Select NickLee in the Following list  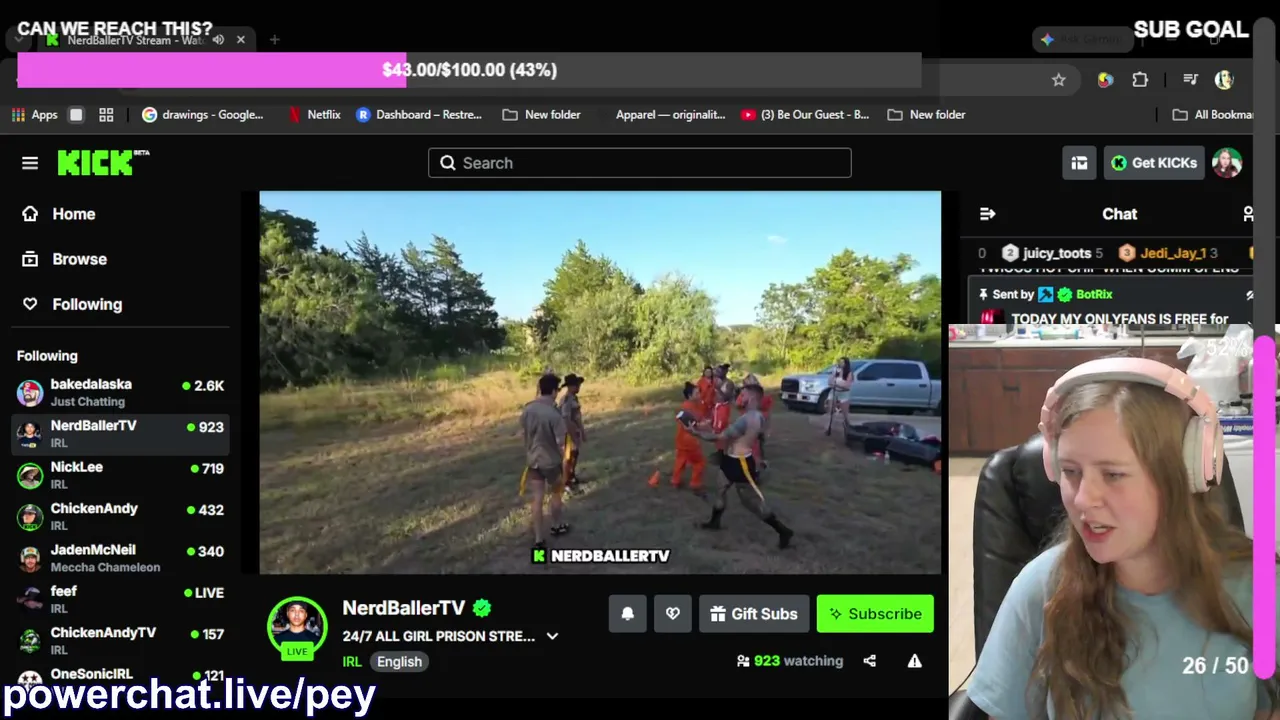click(x=120, y=475)
